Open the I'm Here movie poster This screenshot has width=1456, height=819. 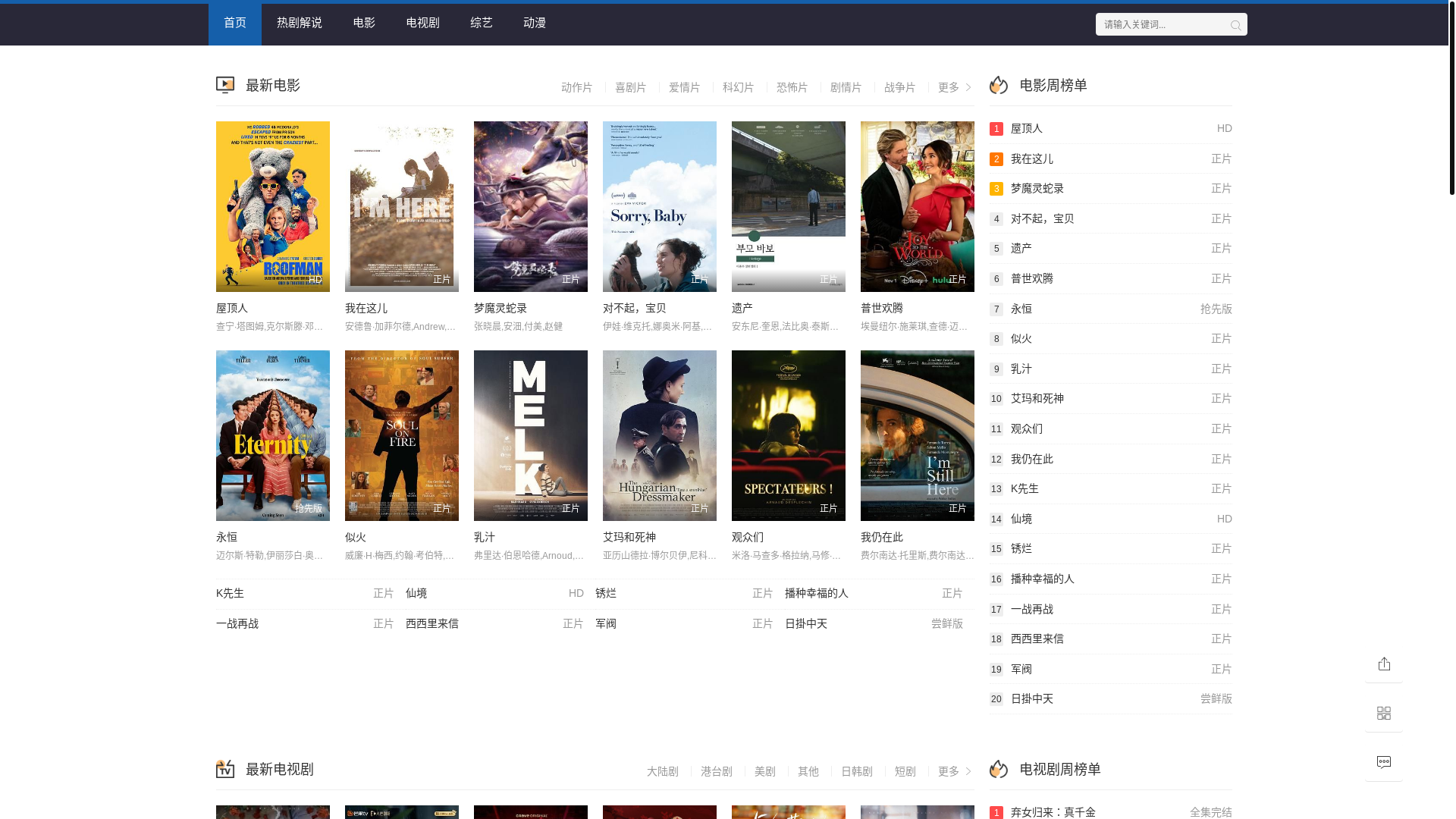[402, 206]
